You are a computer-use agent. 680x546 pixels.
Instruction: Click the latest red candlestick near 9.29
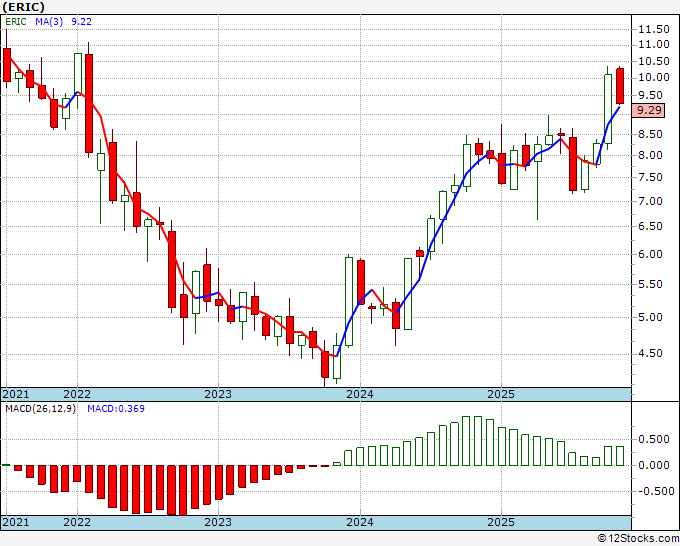pos(620,86)
